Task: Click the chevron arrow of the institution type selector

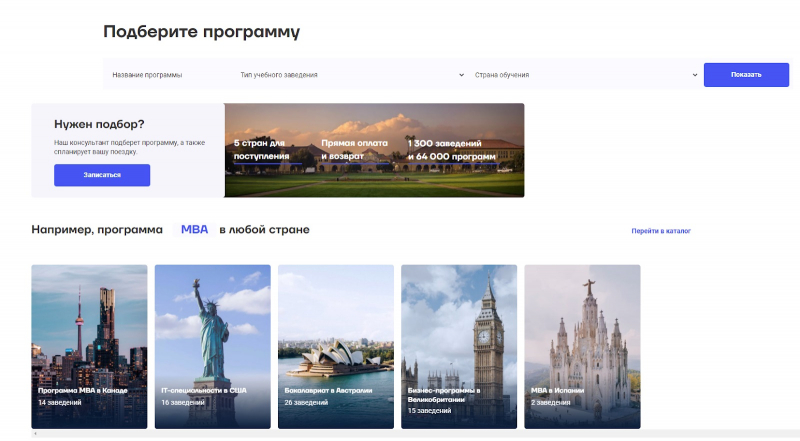Action: click(x=461, y=75)
